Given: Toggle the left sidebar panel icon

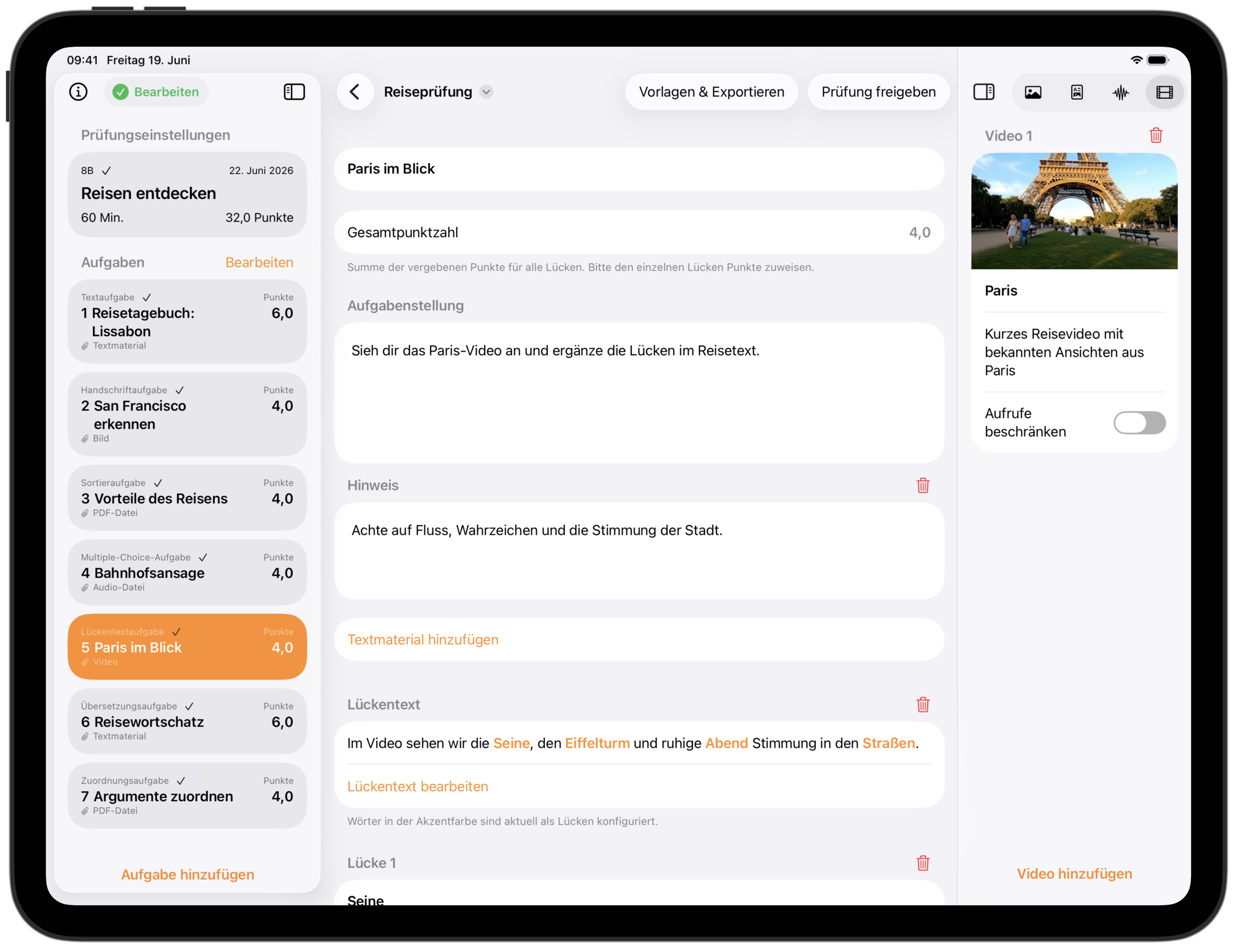Looking at the screenshot, I should (x=294, y=92).
